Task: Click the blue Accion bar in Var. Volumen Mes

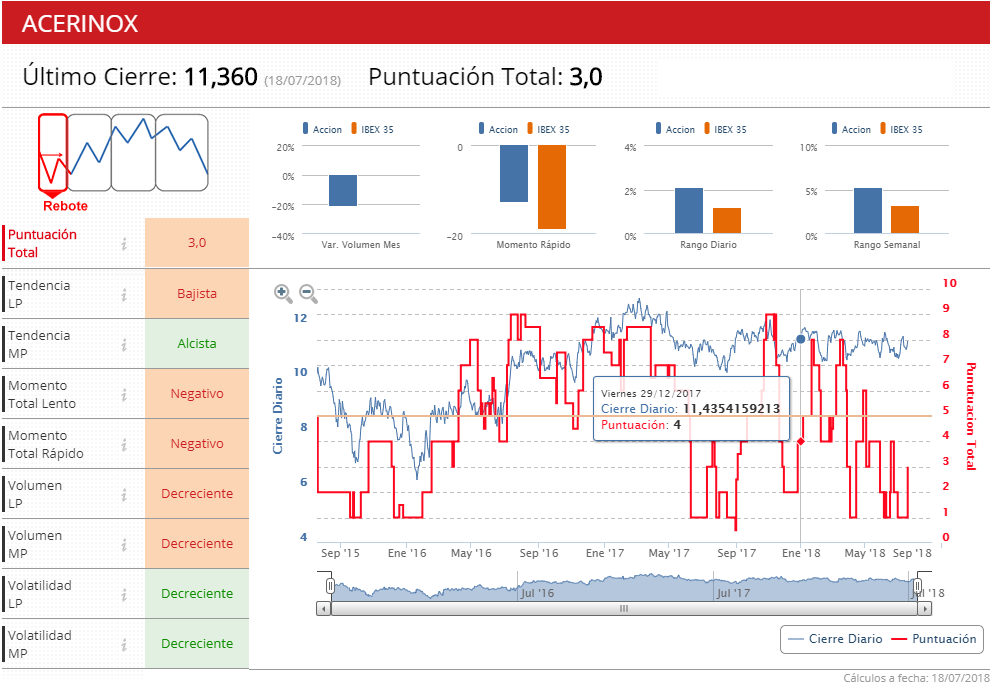Action: click(x=343, y=191)
